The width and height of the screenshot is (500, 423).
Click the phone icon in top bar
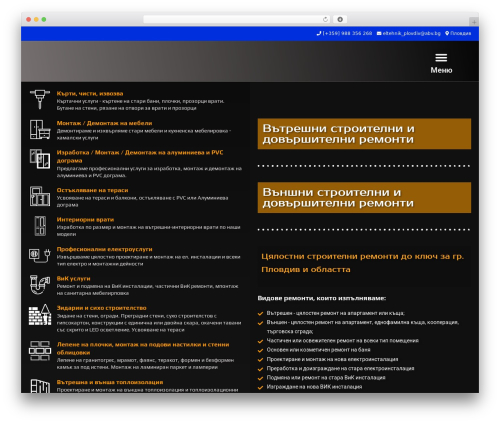319,33
